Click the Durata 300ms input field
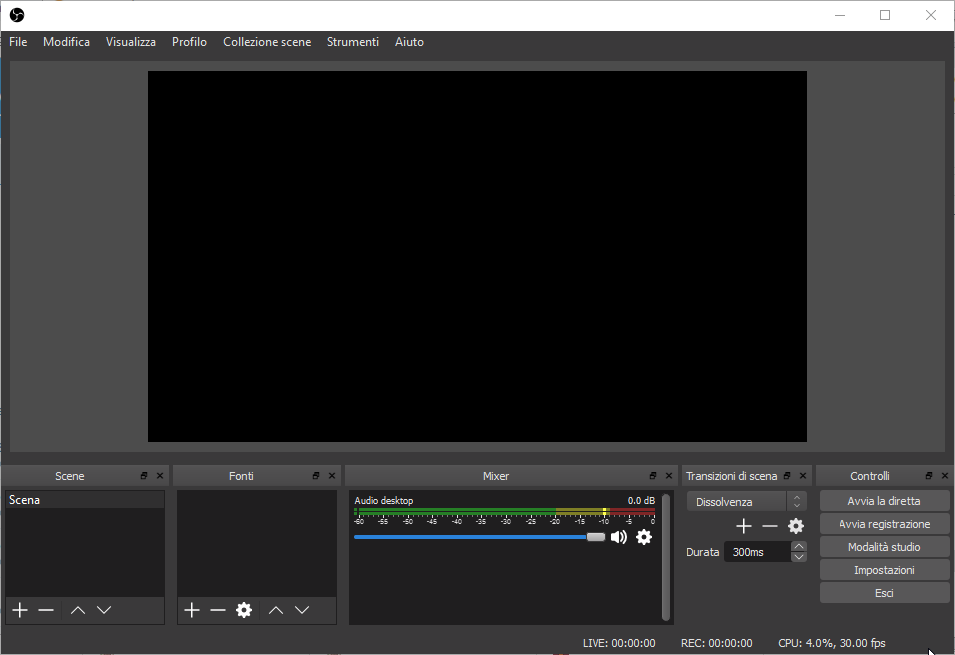 tap(758, 552)
